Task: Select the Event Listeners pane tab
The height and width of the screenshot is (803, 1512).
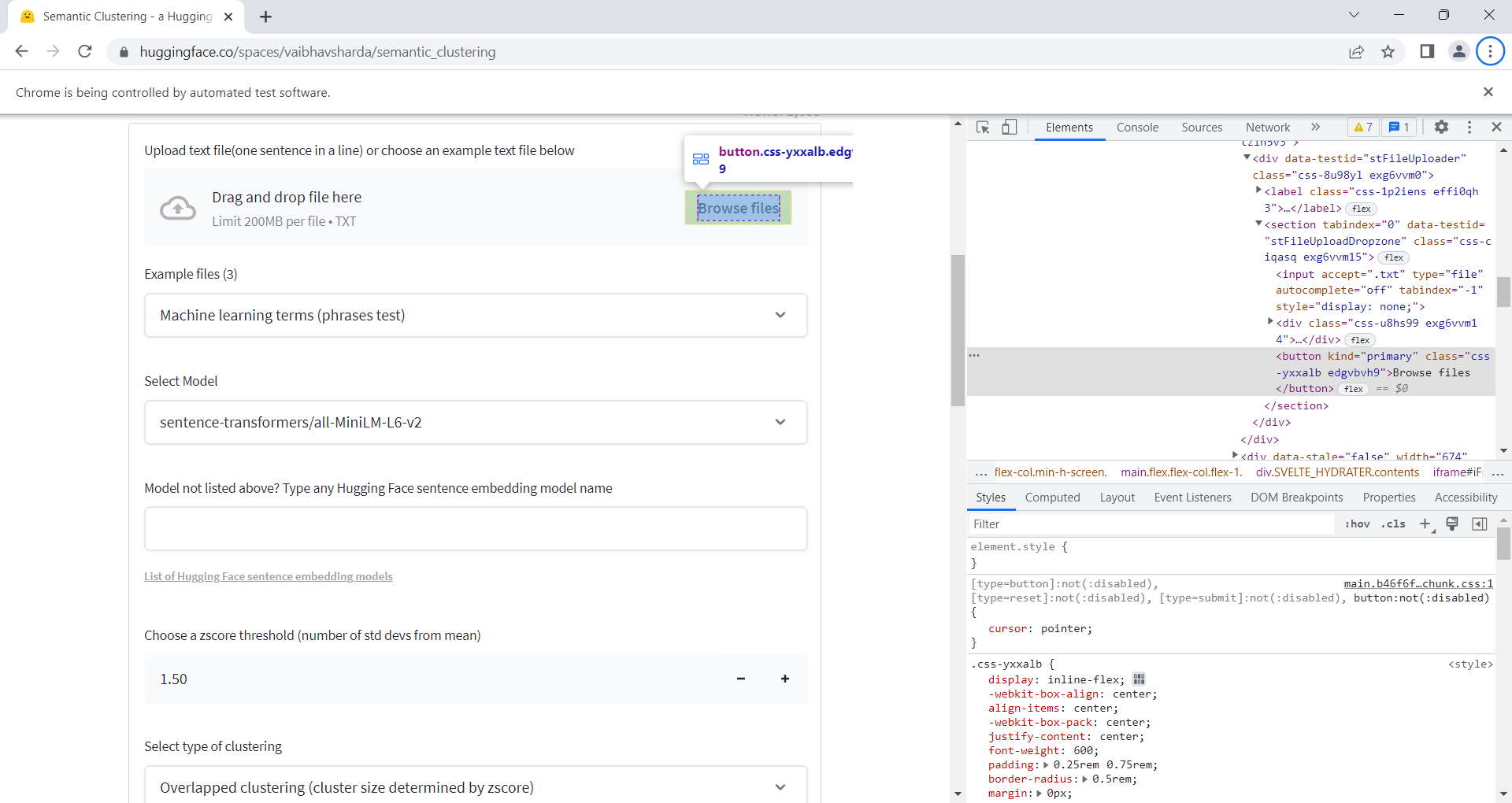Action: [1193, 498]
